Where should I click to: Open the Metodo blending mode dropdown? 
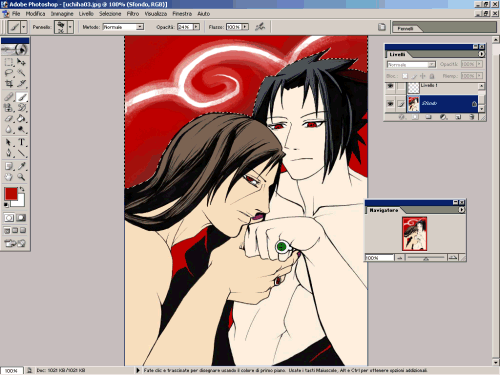click(140, 27)
